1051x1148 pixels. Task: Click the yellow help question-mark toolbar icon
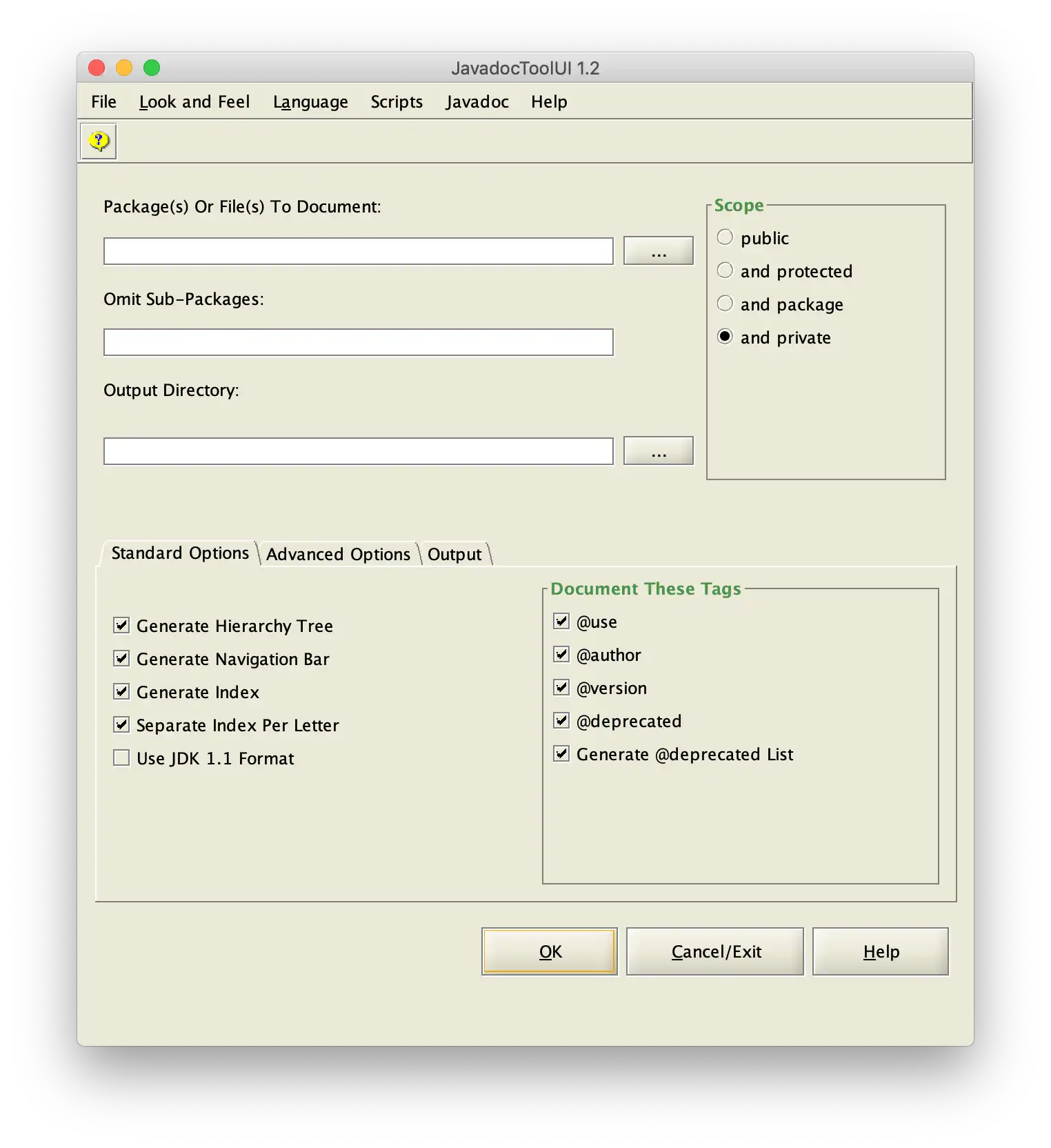pyautogui.click(x=99, y=141)
